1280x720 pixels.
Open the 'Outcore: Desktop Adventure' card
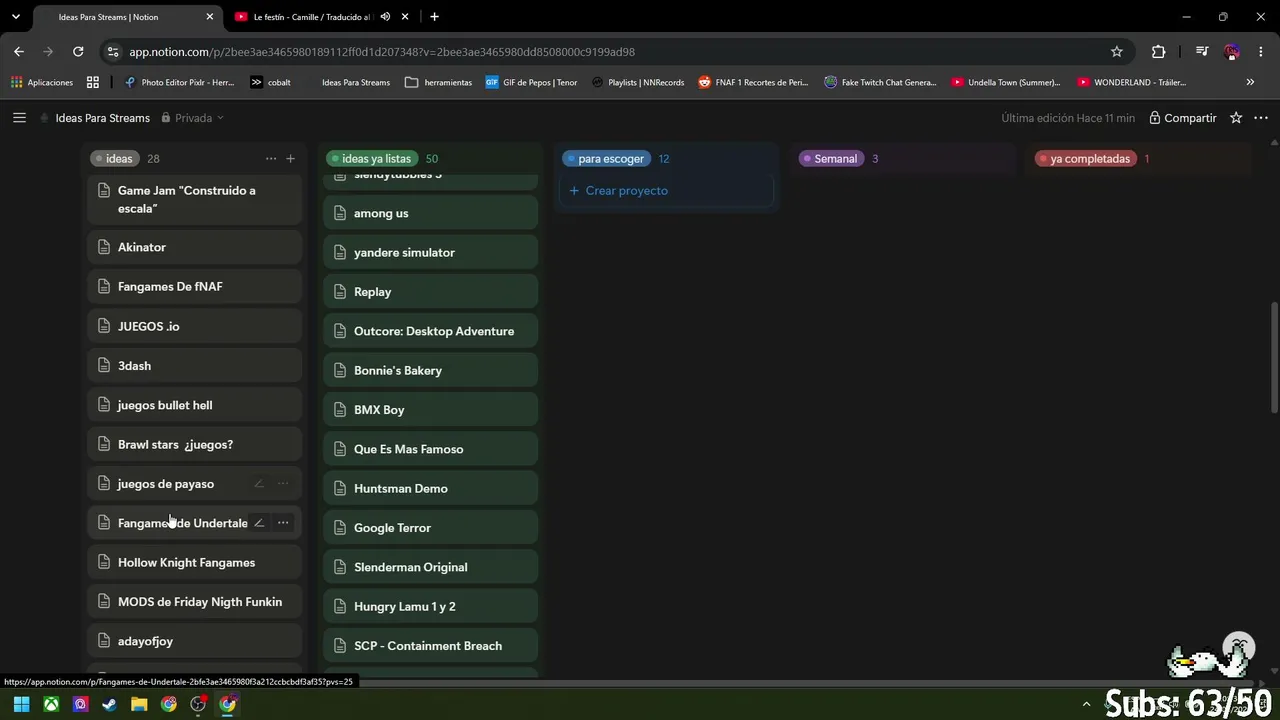point(431,331)
